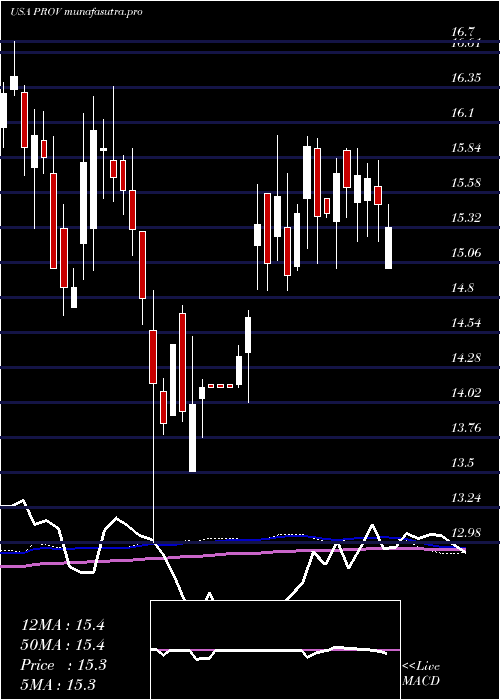Click the lowest white candlestick near 13.5

192,438
